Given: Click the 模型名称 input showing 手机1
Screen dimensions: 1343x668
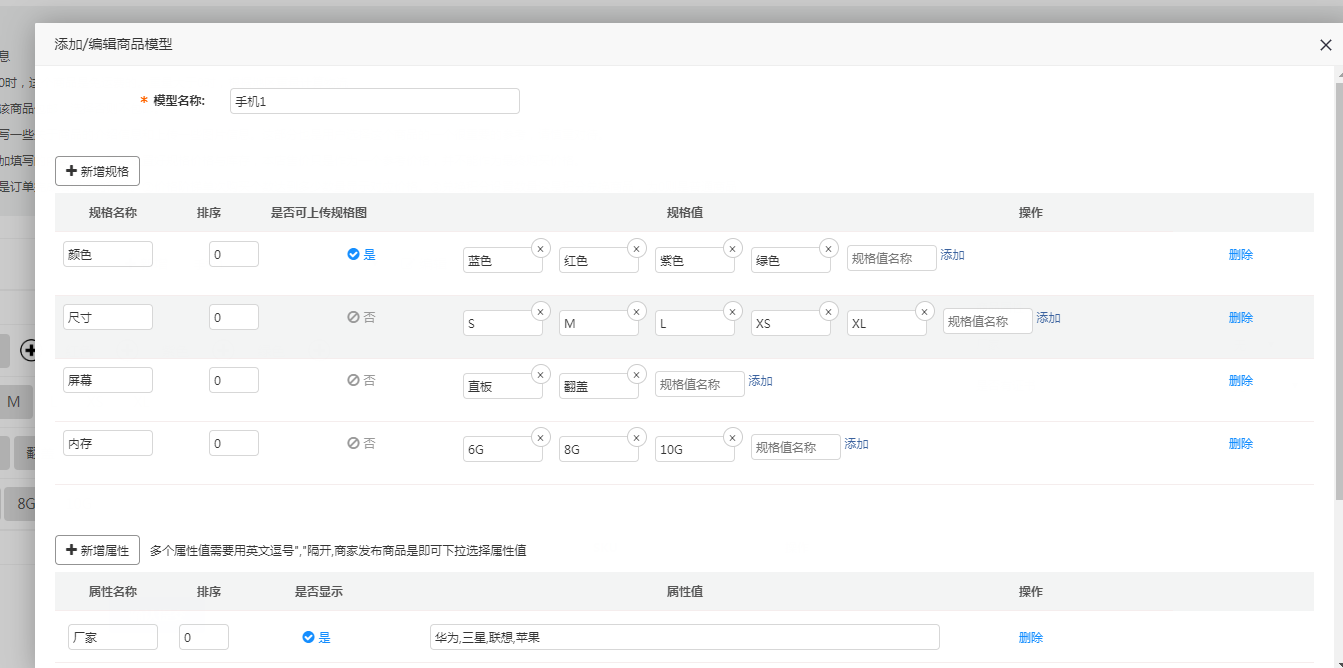Looking at the screenshot, I should [x=374, y=101].
